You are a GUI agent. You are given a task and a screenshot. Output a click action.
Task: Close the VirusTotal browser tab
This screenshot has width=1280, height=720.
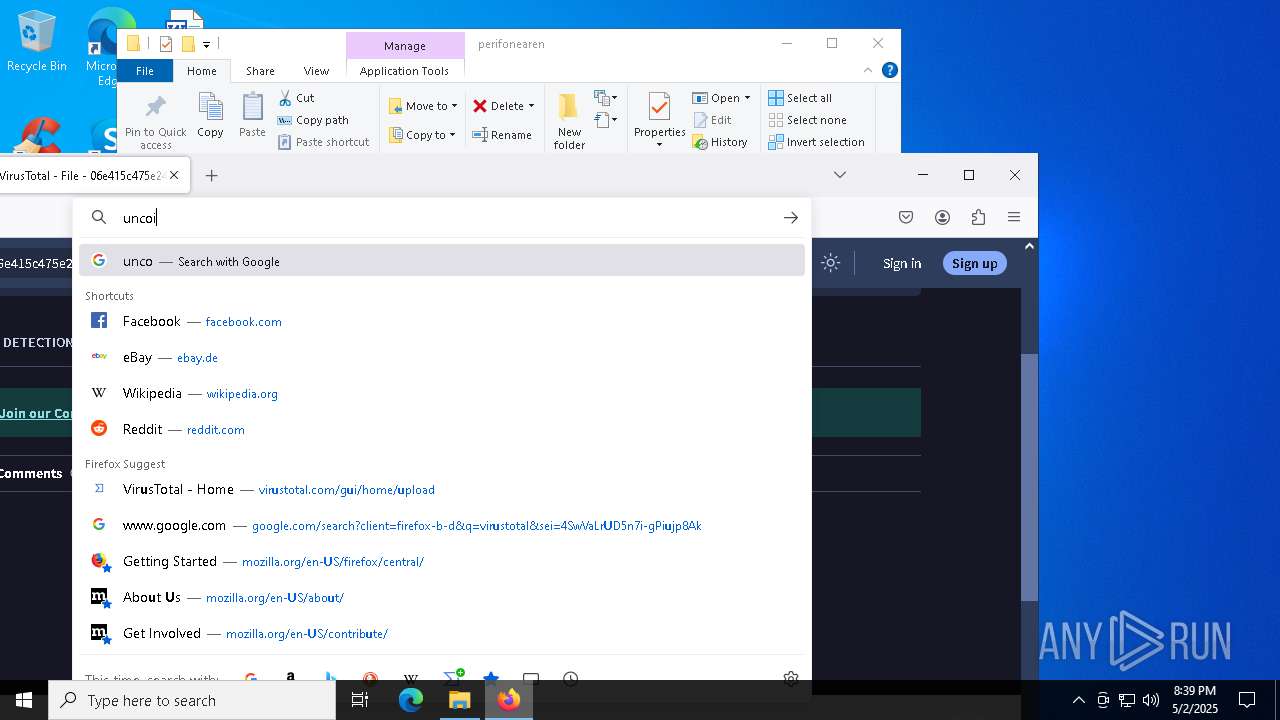click(174, 175)
